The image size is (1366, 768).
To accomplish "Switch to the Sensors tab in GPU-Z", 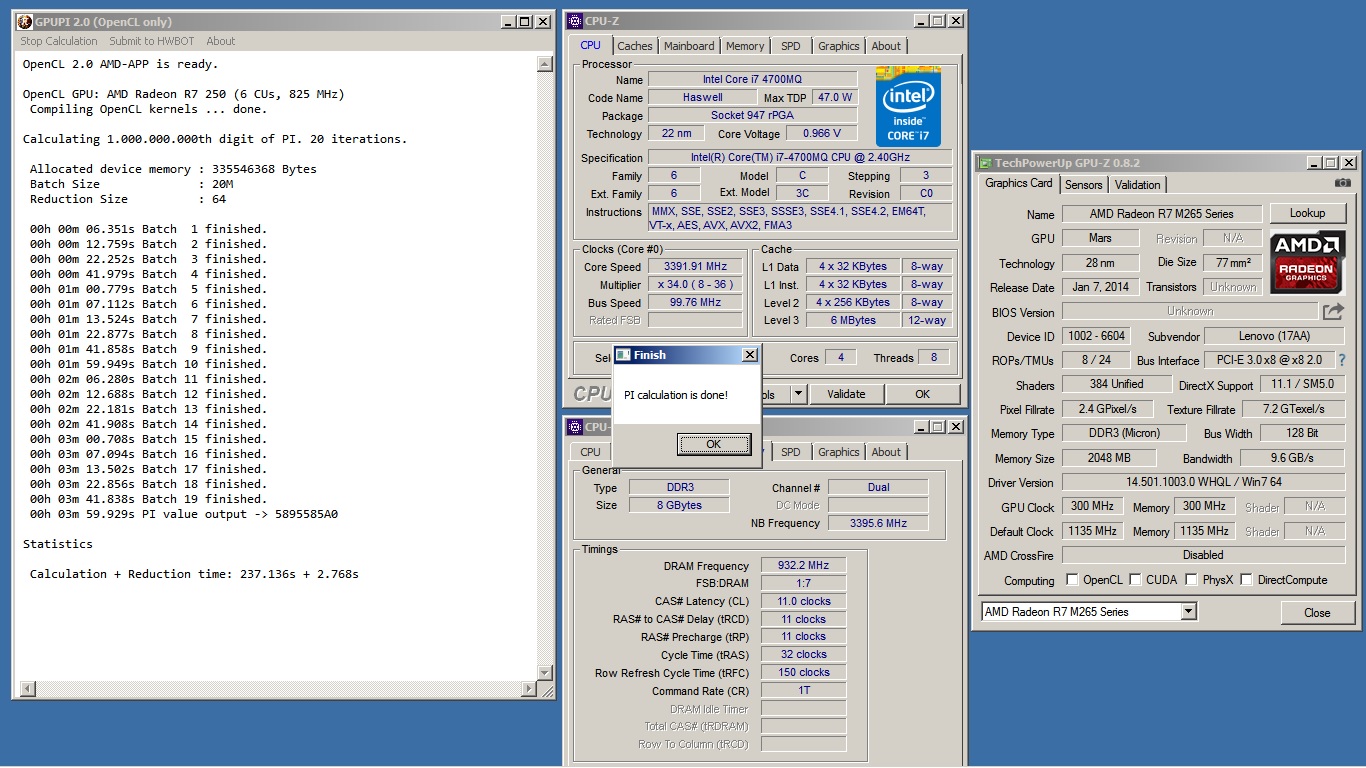I will [1083, 185].
